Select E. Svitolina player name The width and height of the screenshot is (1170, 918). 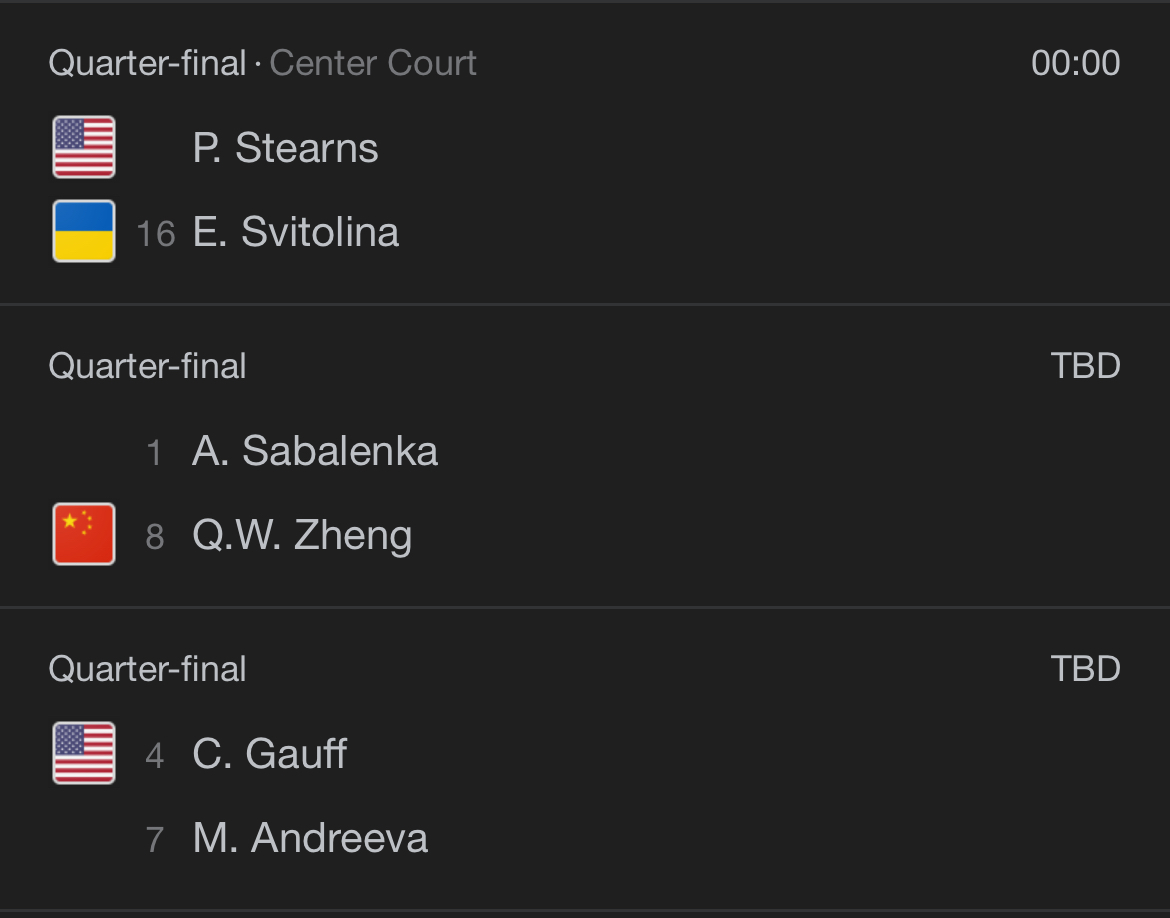pyautogui.click(x=295, y=233)
